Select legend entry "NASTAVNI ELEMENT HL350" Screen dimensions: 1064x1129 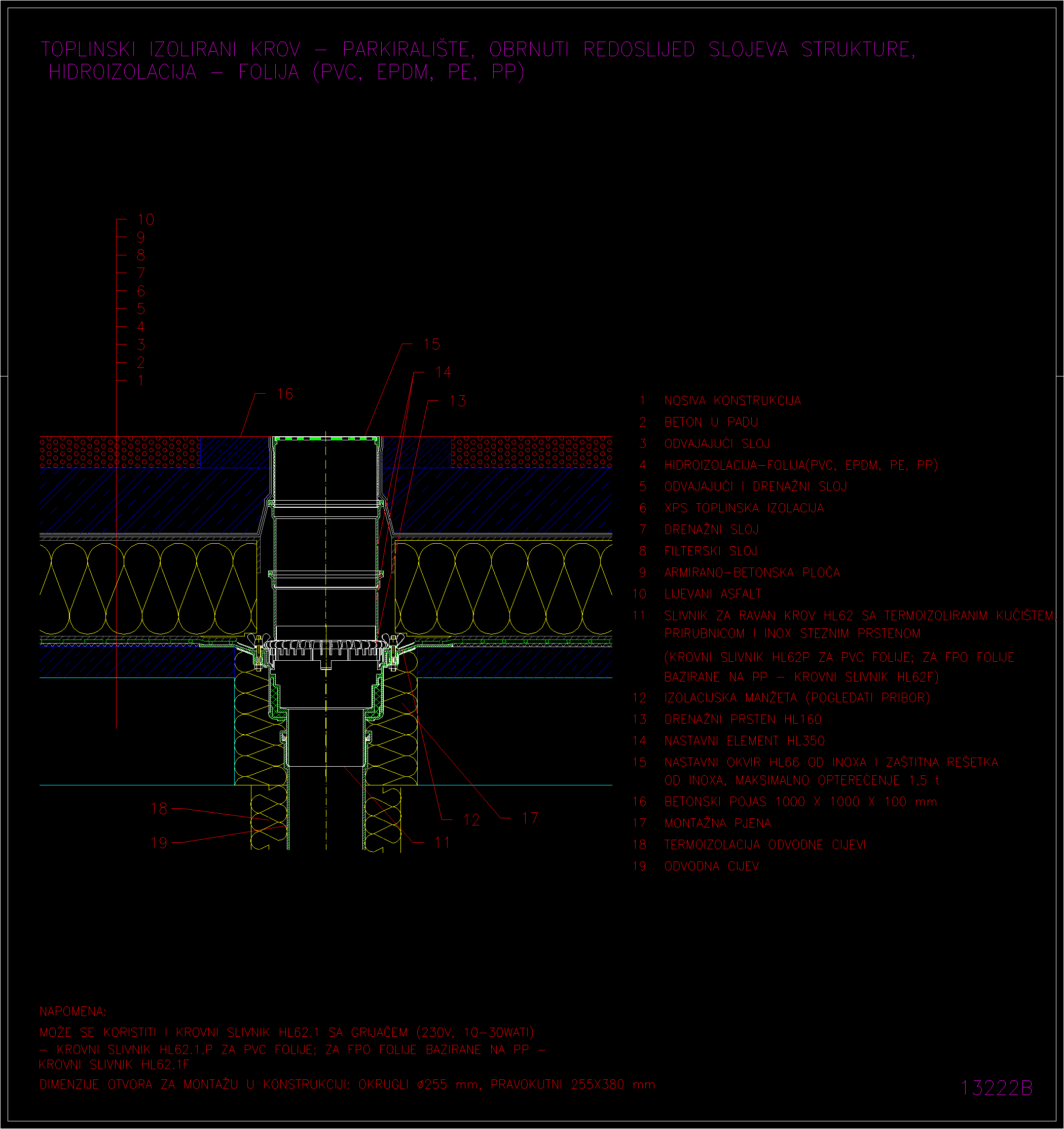[744, 741]
